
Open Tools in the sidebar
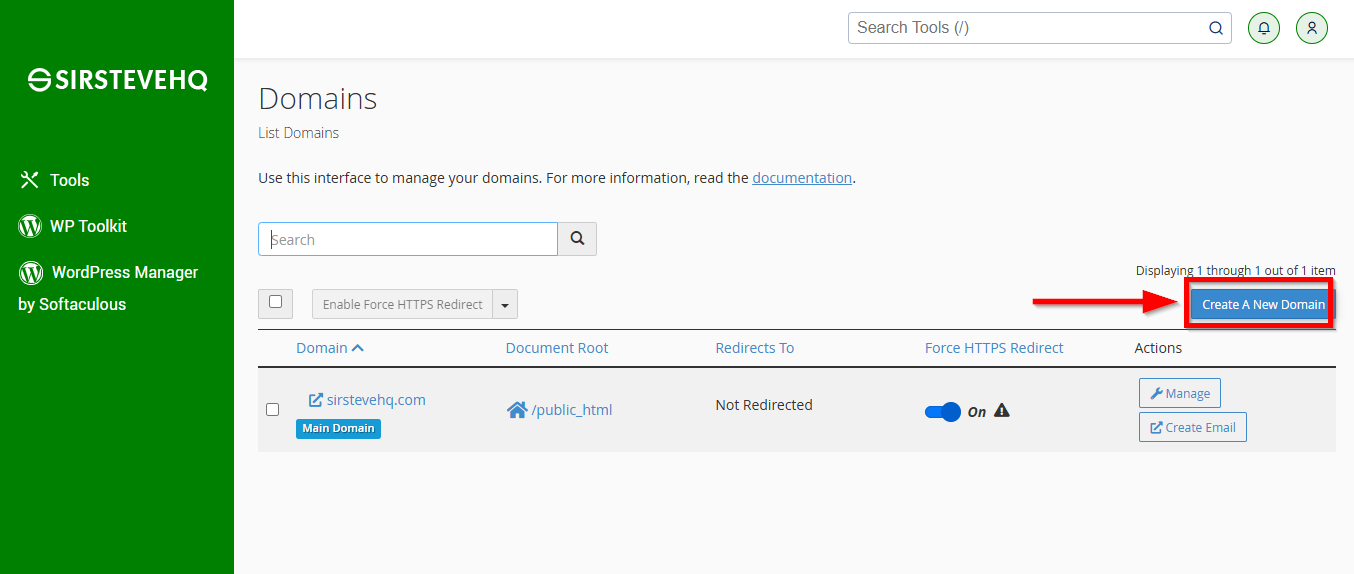pos(55,180)
